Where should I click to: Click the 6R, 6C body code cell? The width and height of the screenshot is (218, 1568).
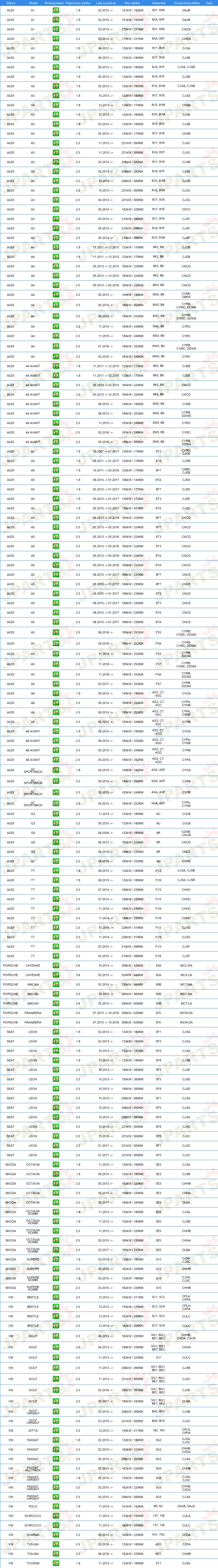click(158, 1506)
